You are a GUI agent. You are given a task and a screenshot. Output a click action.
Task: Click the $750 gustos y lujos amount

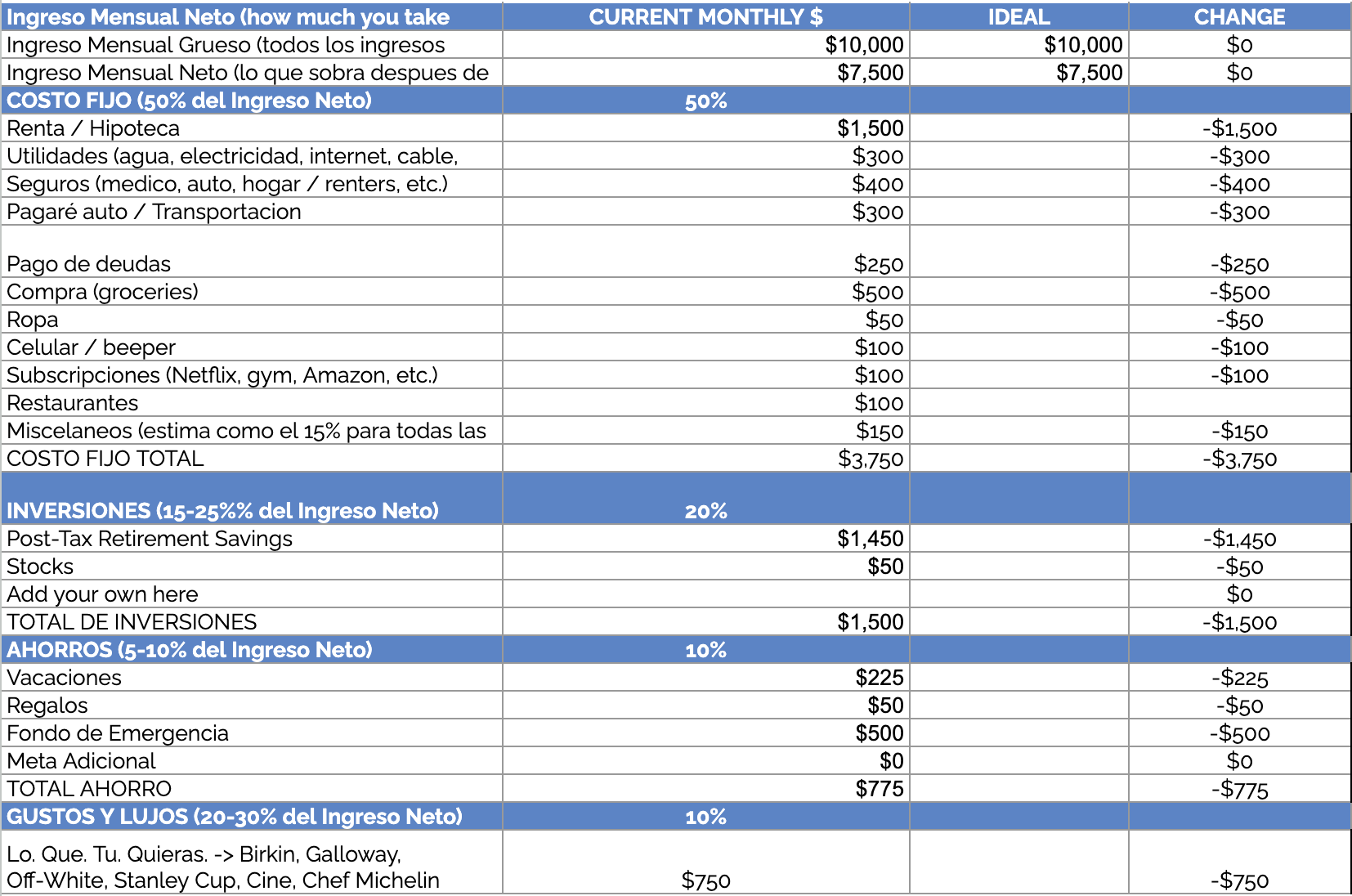coord(705,880)
